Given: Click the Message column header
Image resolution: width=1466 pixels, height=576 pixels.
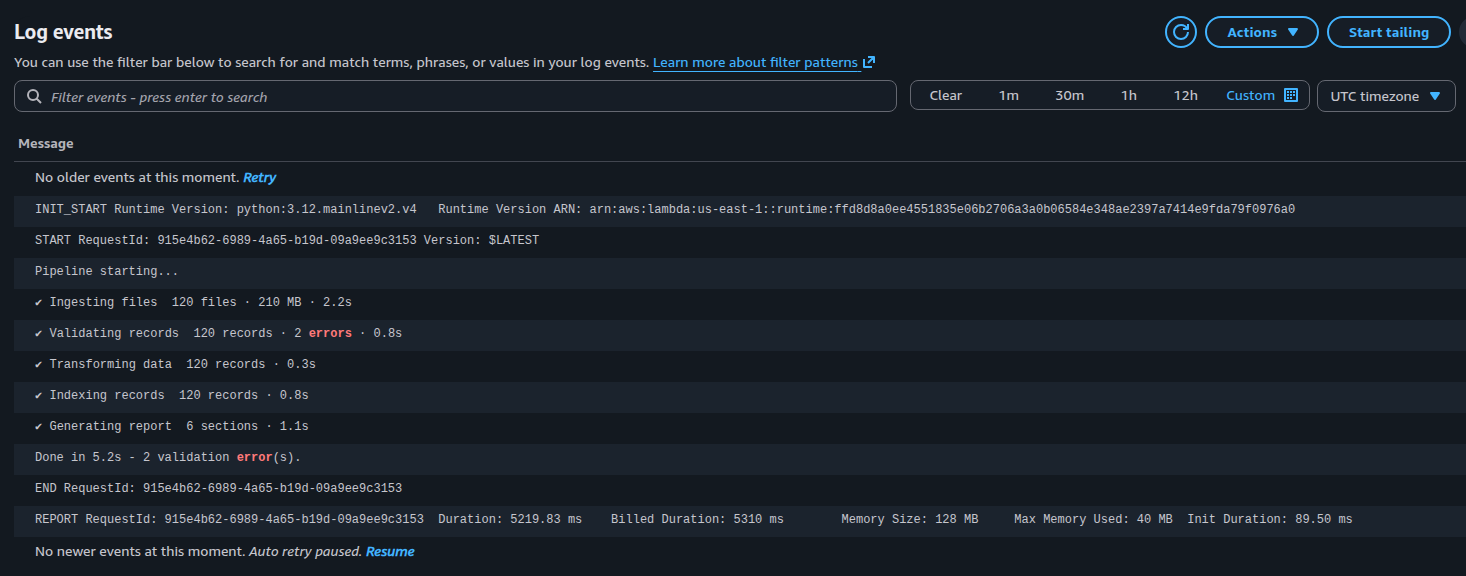Looking at the screenshot, I should pyautogui.click(x=46, y=144).
